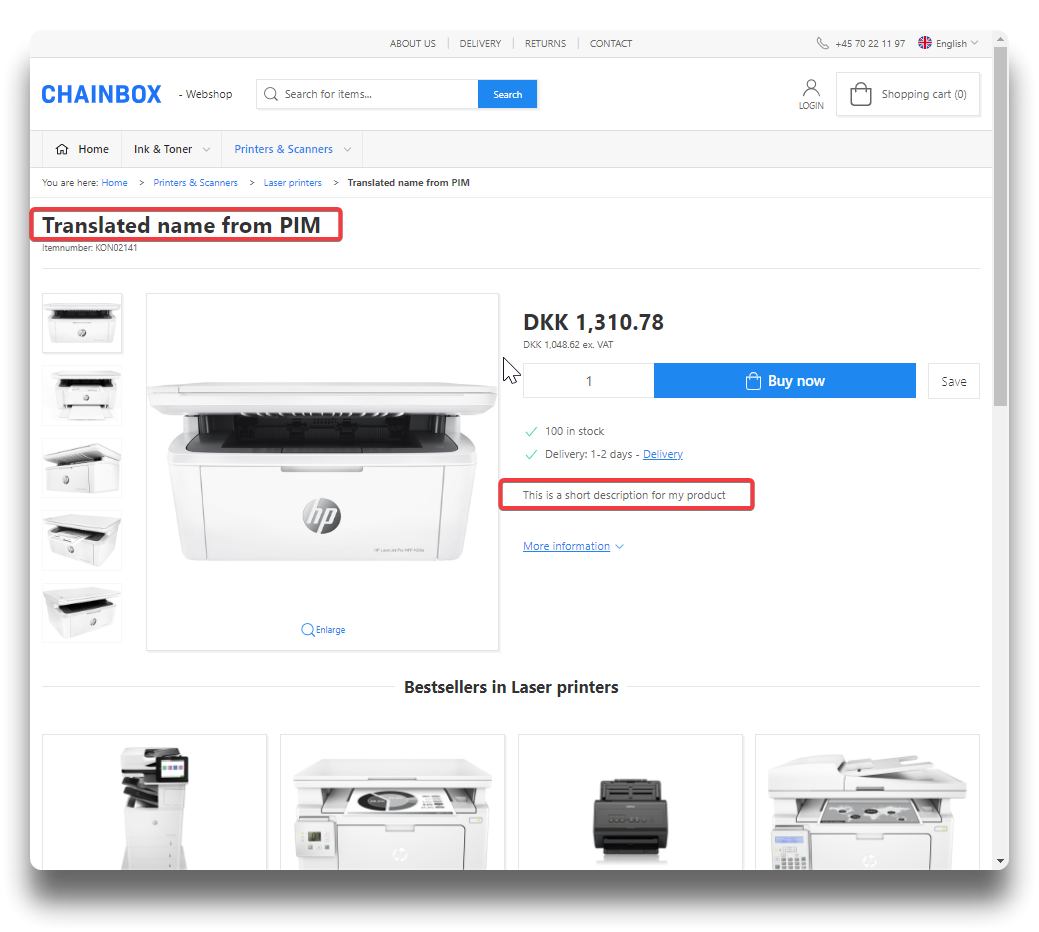
Task: Expand the Ink & Toner menu
Action: (x=171, y=149)
